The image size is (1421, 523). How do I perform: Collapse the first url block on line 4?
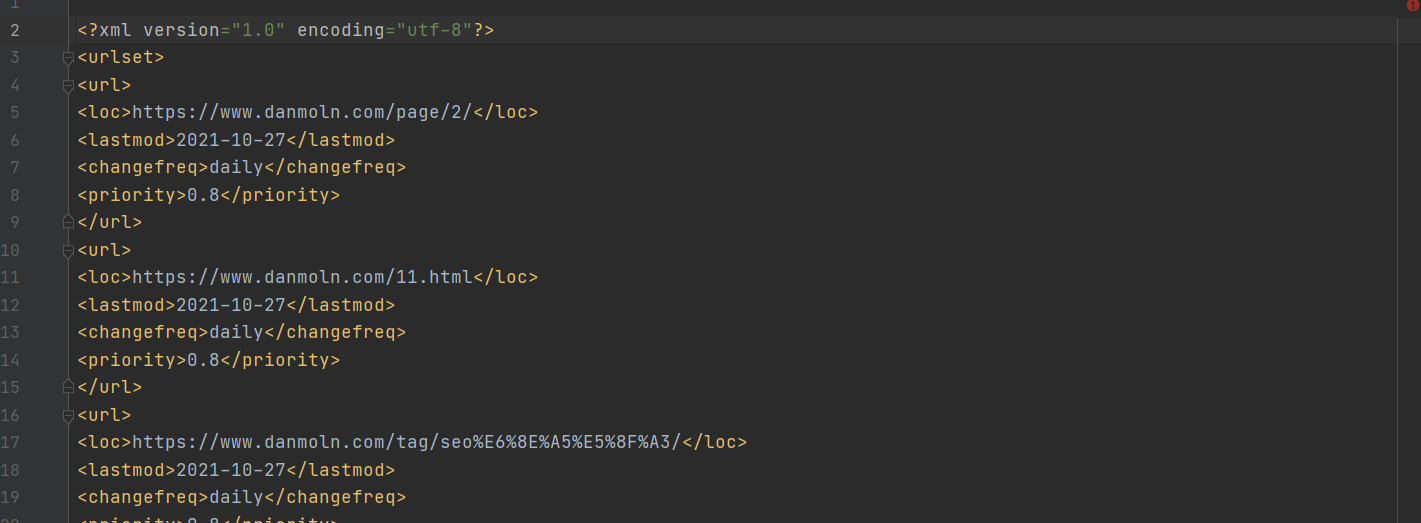[x=68, y=85]
